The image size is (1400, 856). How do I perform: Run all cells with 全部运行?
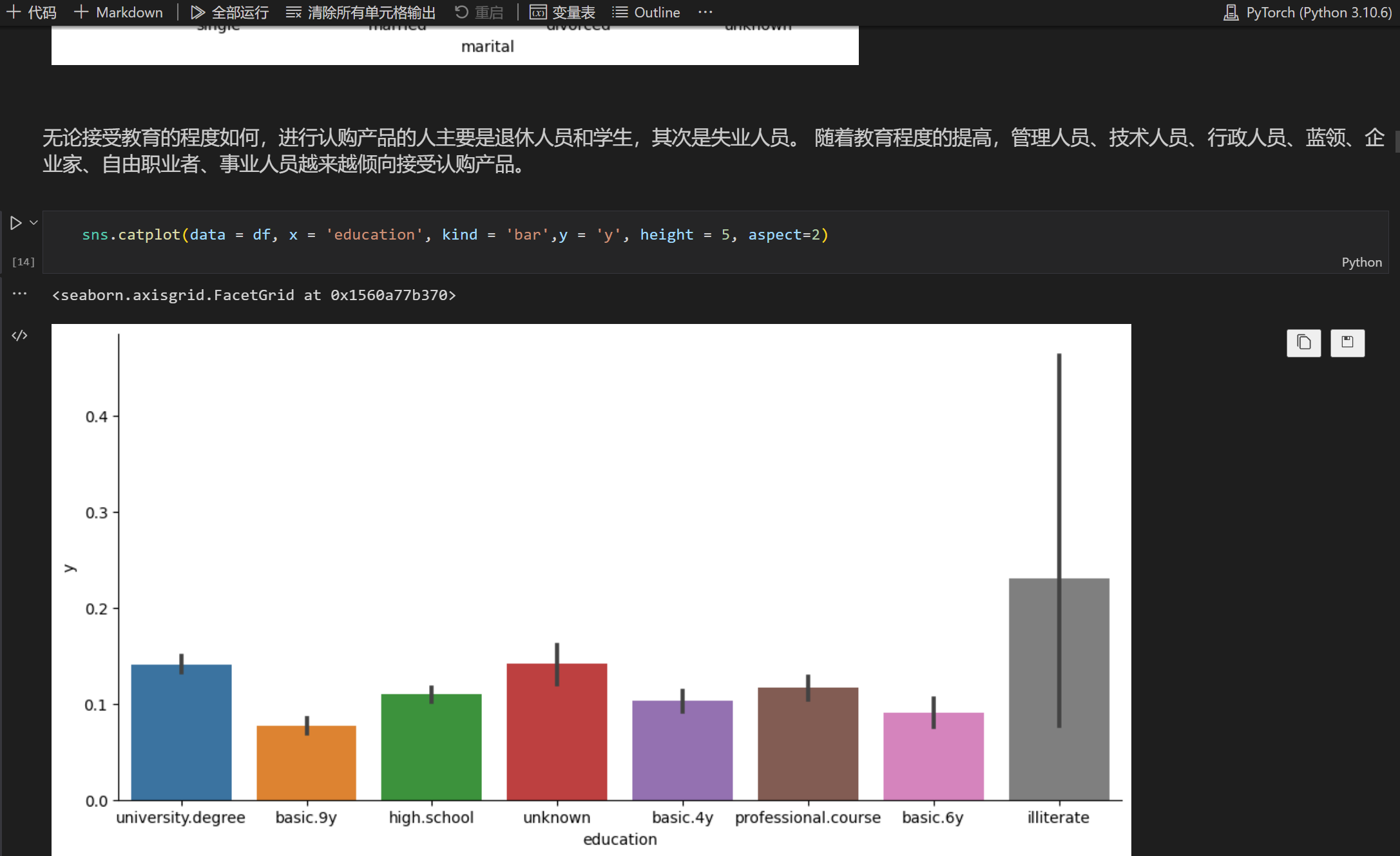point(229,12)
